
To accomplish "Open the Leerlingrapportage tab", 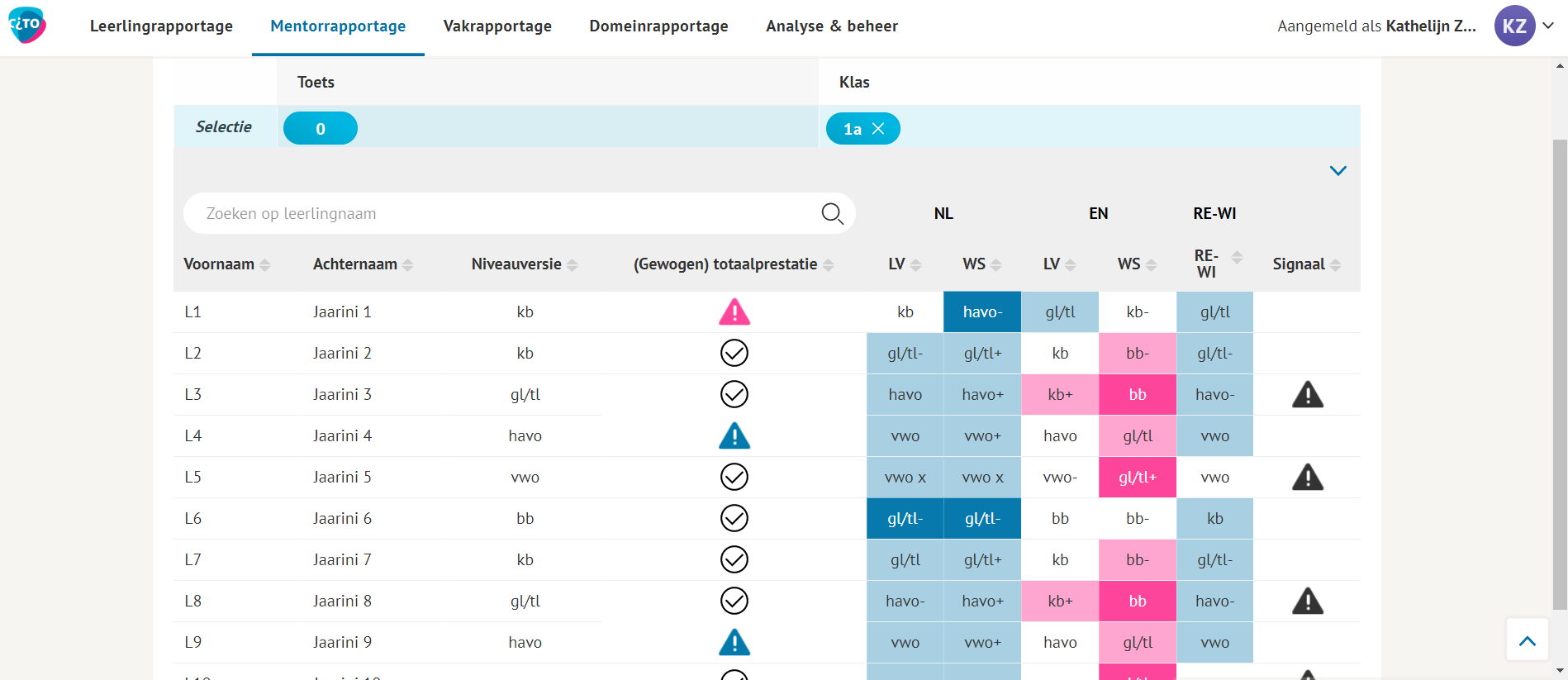I will 161,26.
